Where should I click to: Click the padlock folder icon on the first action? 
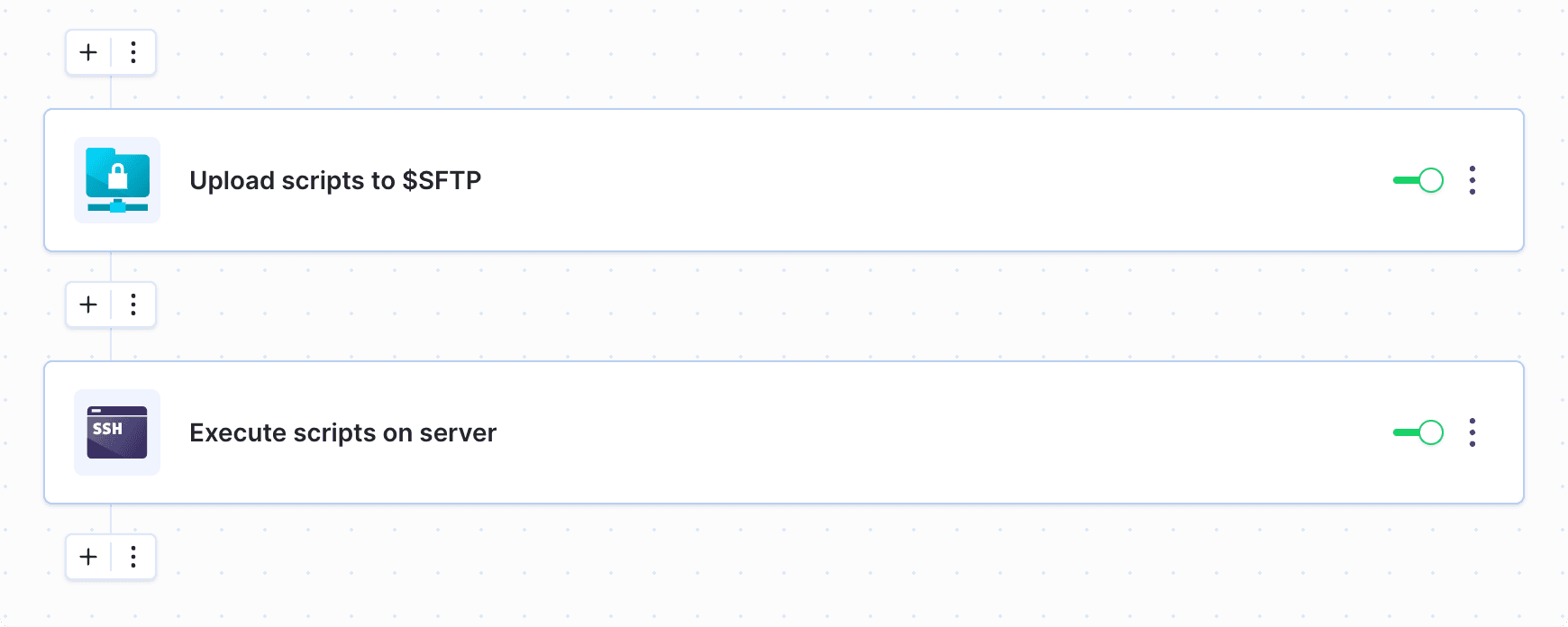(x=116, y=180)
